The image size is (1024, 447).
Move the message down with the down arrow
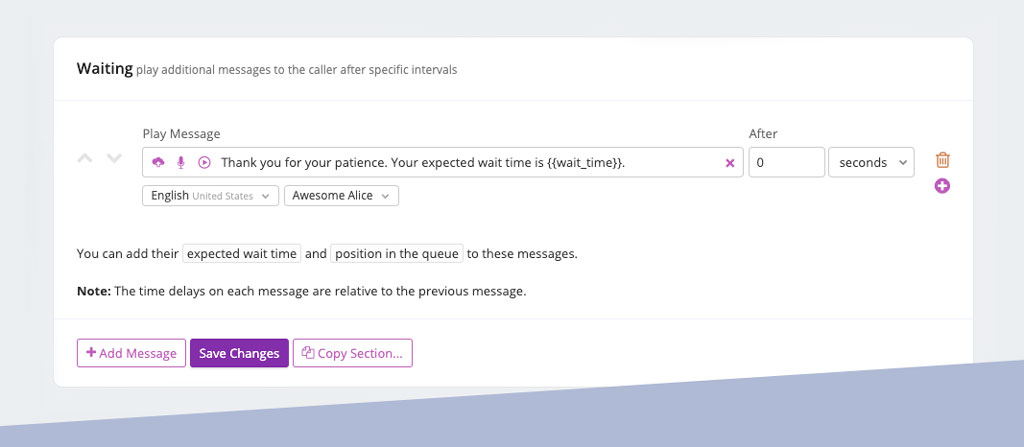coord(114,159)
